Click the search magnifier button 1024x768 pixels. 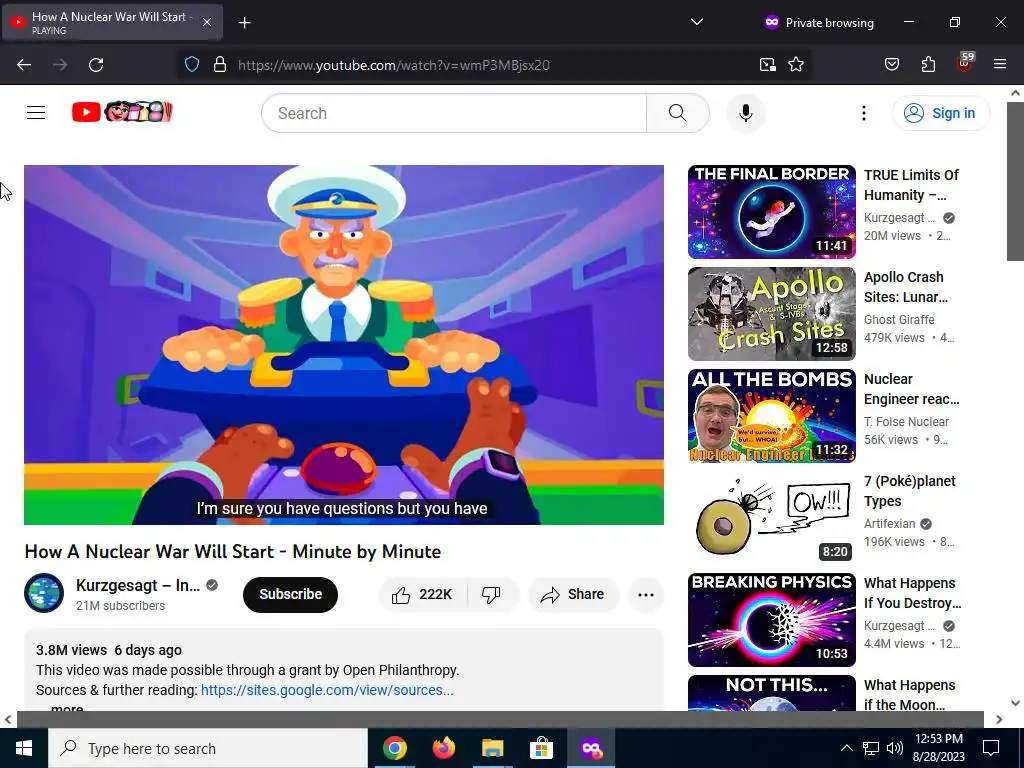pos(678,113)
